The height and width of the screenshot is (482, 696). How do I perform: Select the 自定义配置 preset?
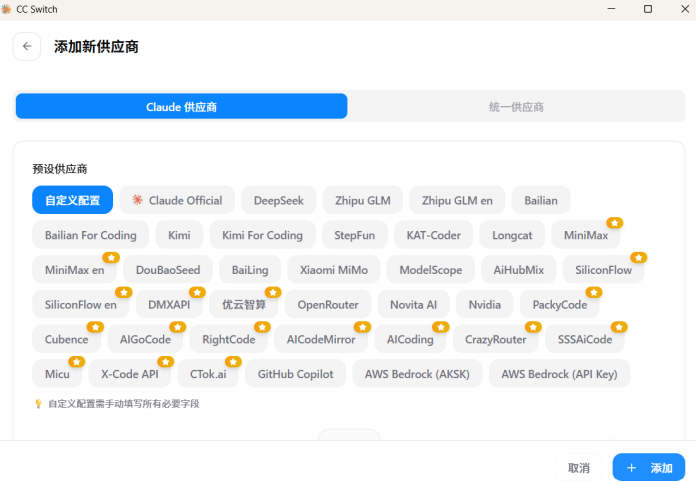coord(72,200)
